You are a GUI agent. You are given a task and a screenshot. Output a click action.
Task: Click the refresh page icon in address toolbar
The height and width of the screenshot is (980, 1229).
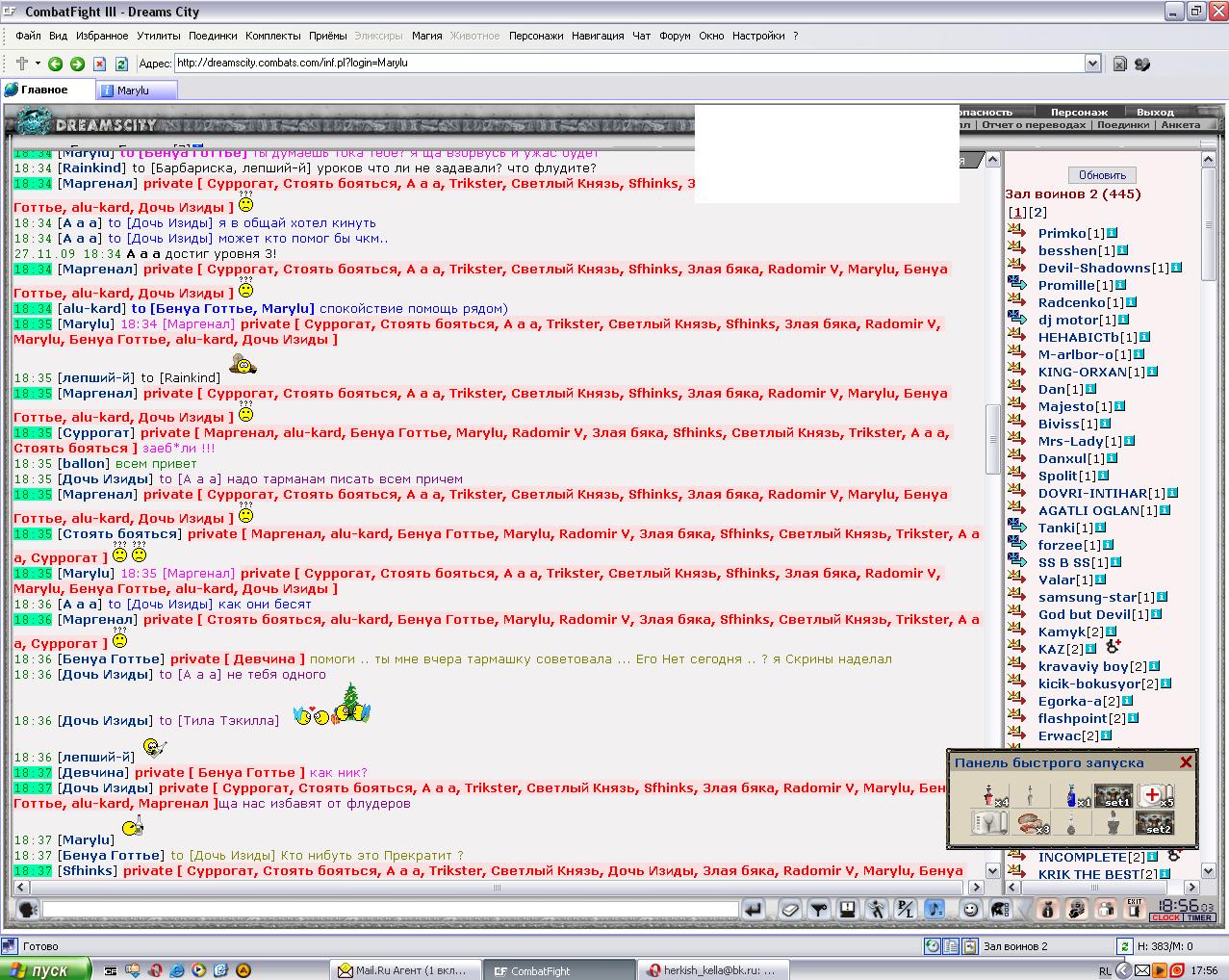121,64
